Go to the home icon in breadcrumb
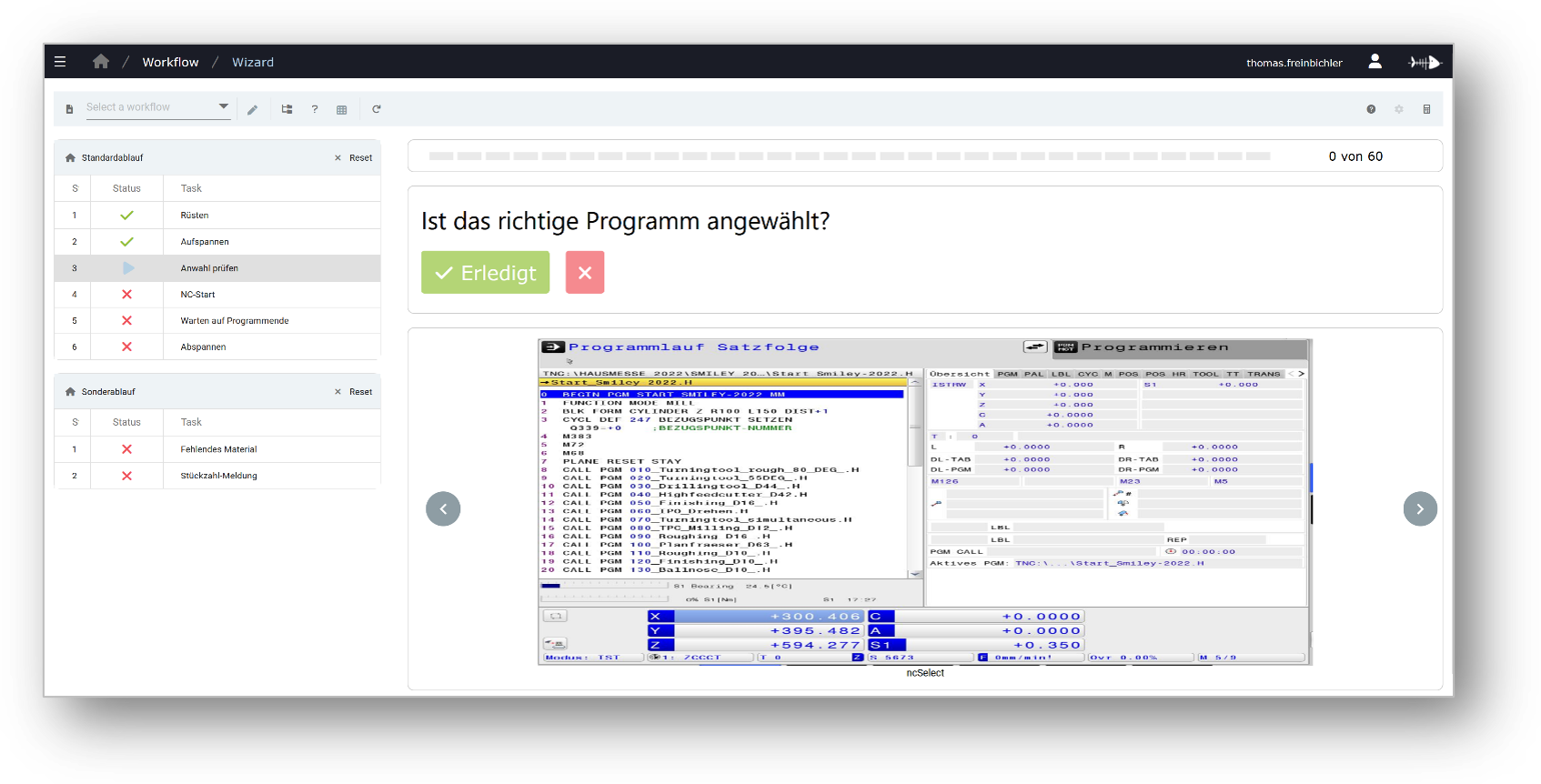This screenshot has width=1541, height=784. point(101,62)
